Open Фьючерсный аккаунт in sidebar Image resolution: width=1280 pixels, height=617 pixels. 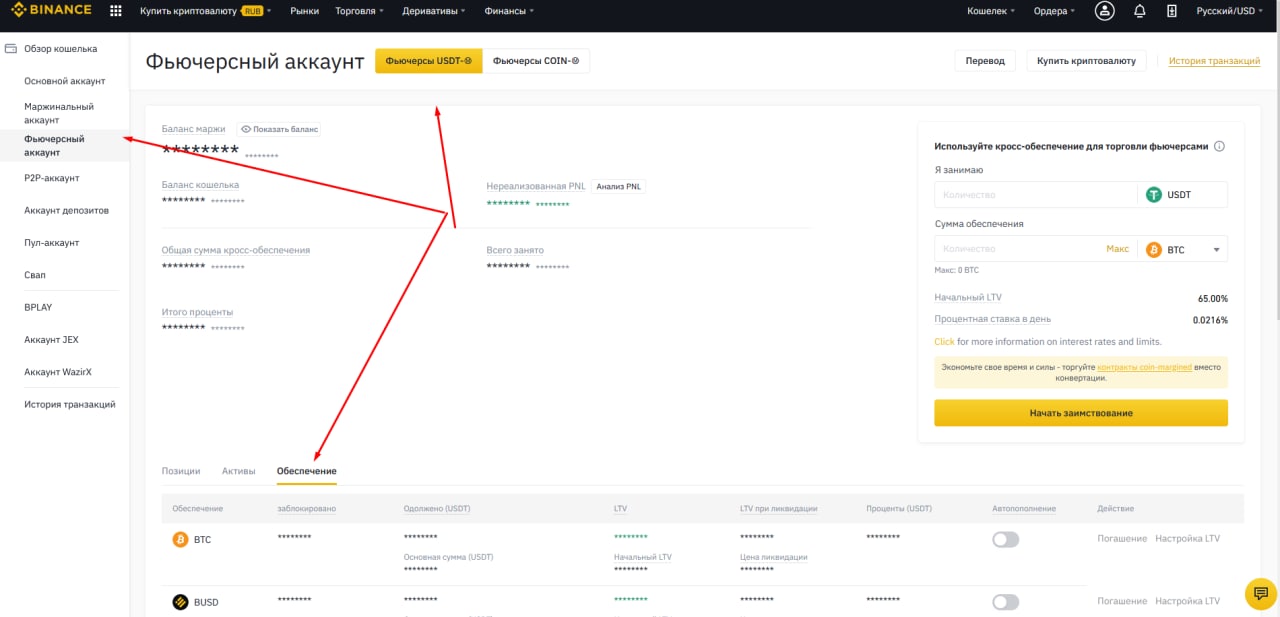[x=54, y=146]
